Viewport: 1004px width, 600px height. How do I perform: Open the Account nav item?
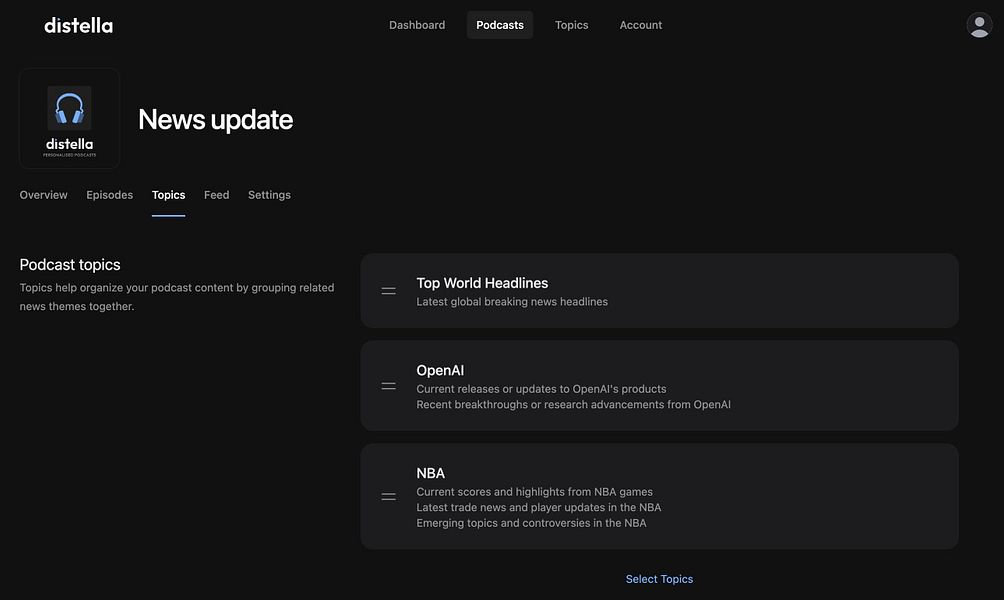(640, 25)
